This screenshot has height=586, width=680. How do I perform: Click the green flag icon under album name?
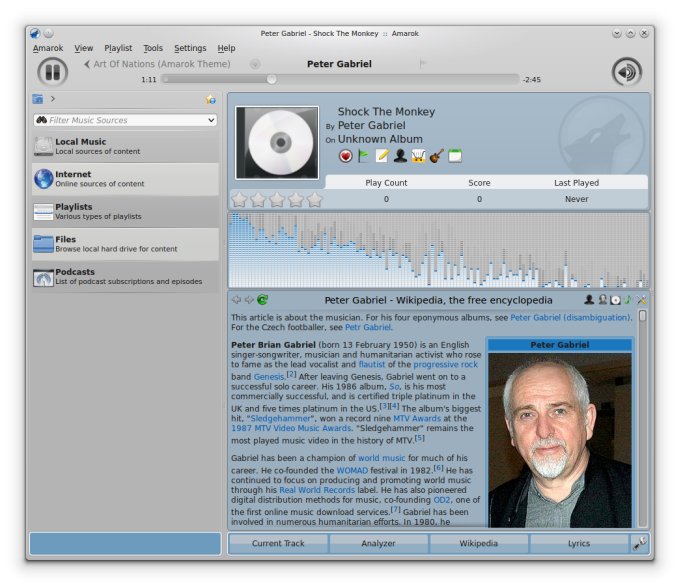364,156
